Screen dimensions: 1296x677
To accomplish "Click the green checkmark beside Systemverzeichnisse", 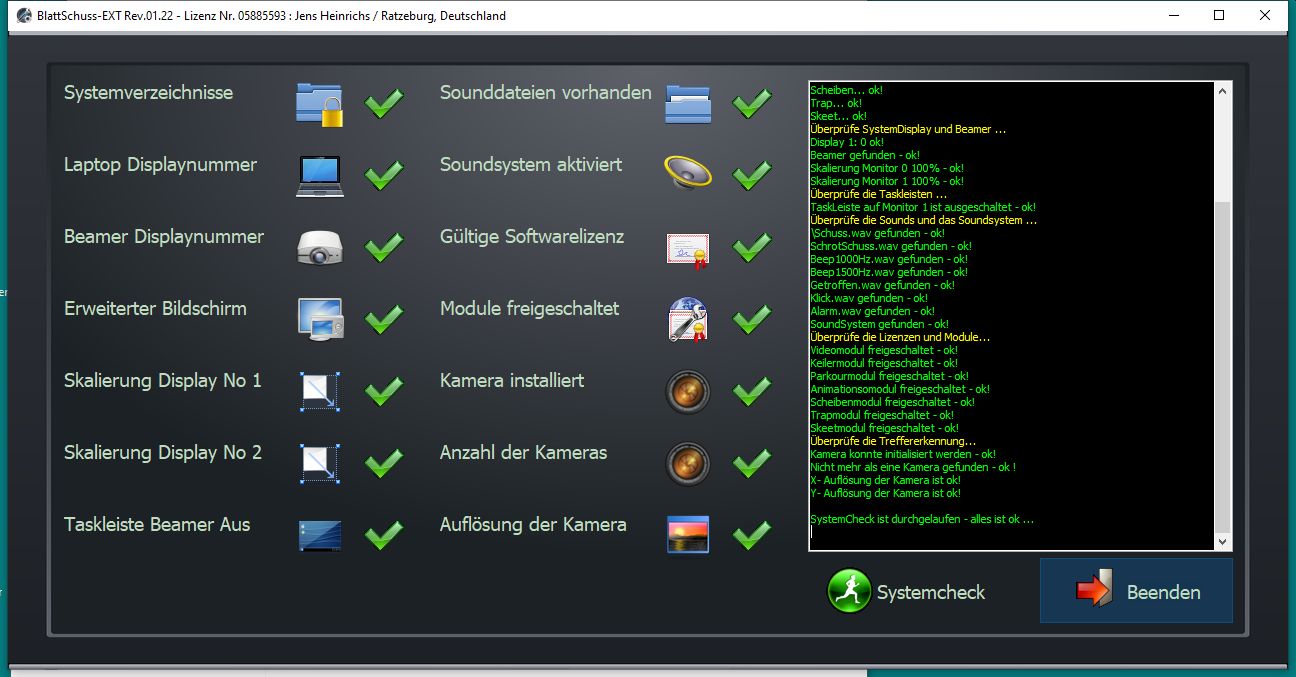I will (384, 103).
